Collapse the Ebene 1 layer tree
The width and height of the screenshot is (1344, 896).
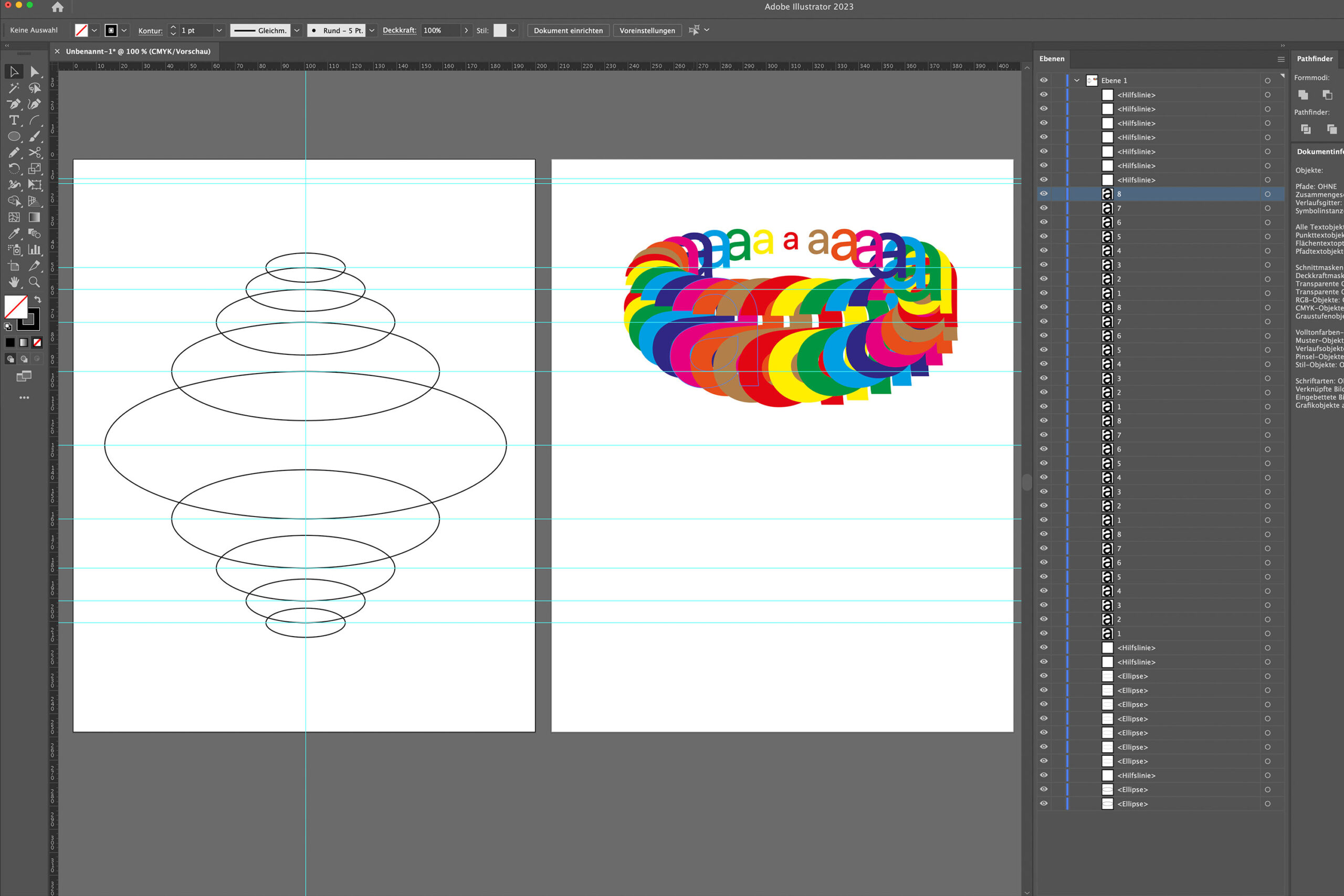[x=1077, y=80]
